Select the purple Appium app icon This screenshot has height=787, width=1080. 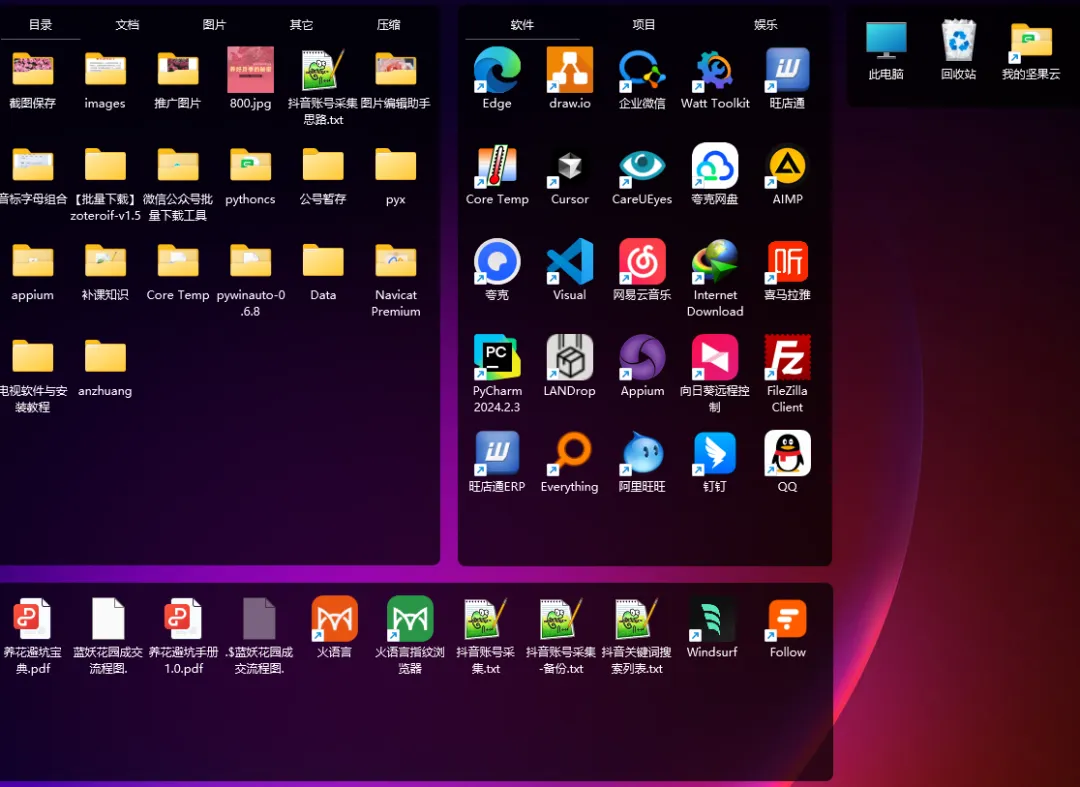pyautogui.click(x=642, y=357)
